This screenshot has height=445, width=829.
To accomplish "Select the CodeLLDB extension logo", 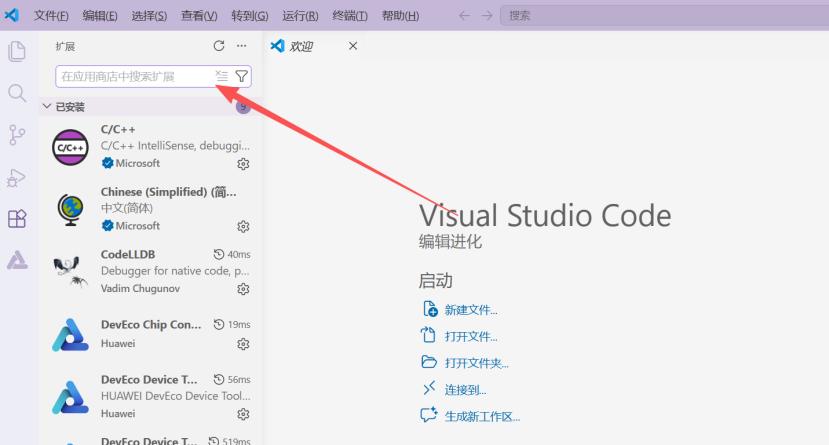I will [70, 272].
